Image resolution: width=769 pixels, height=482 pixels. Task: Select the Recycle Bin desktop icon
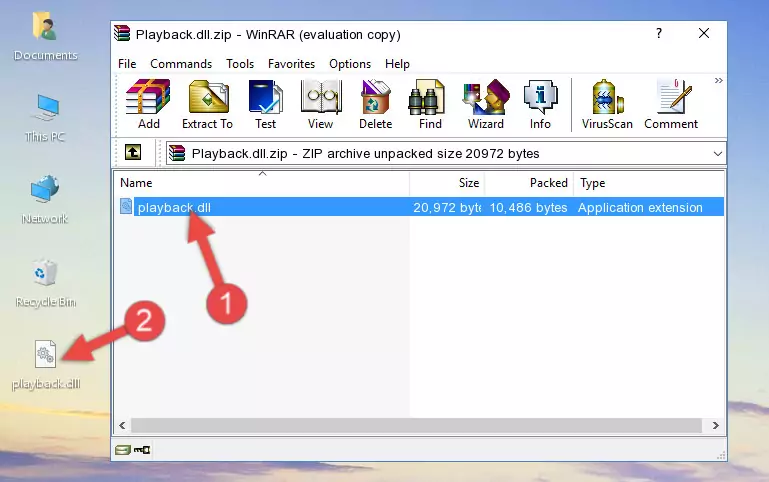coord(46,283)
